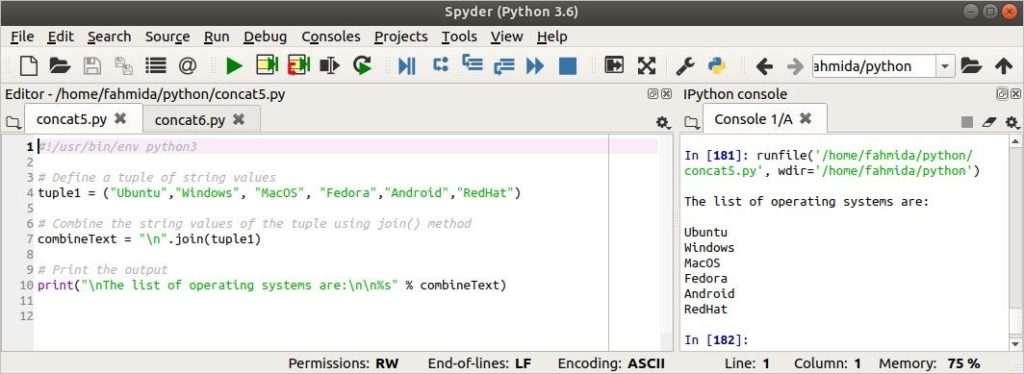This screenshot has width=1024, height=374.
Task: Switch to the concat6.py tab
Action: 189,119
